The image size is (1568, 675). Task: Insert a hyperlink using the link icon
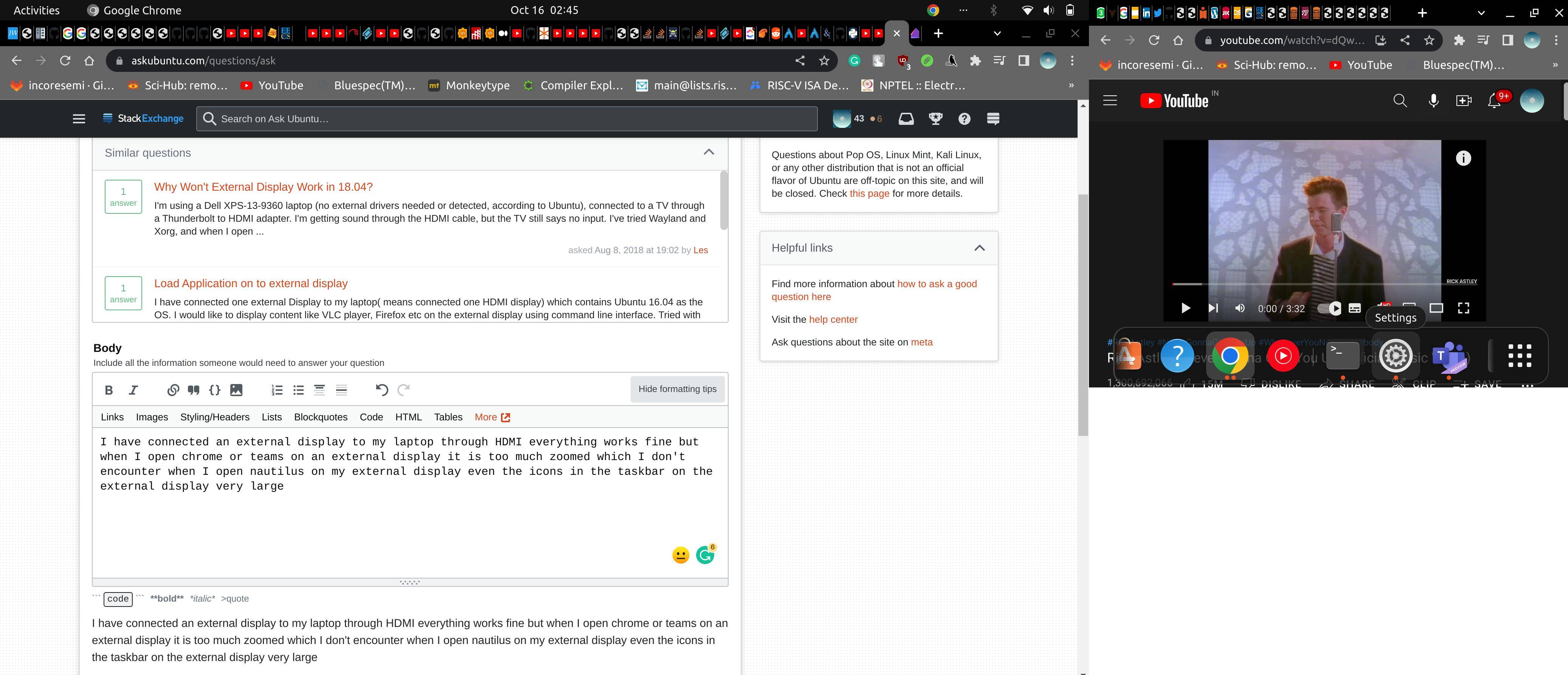pyautogui.click(x=172, y=390)
